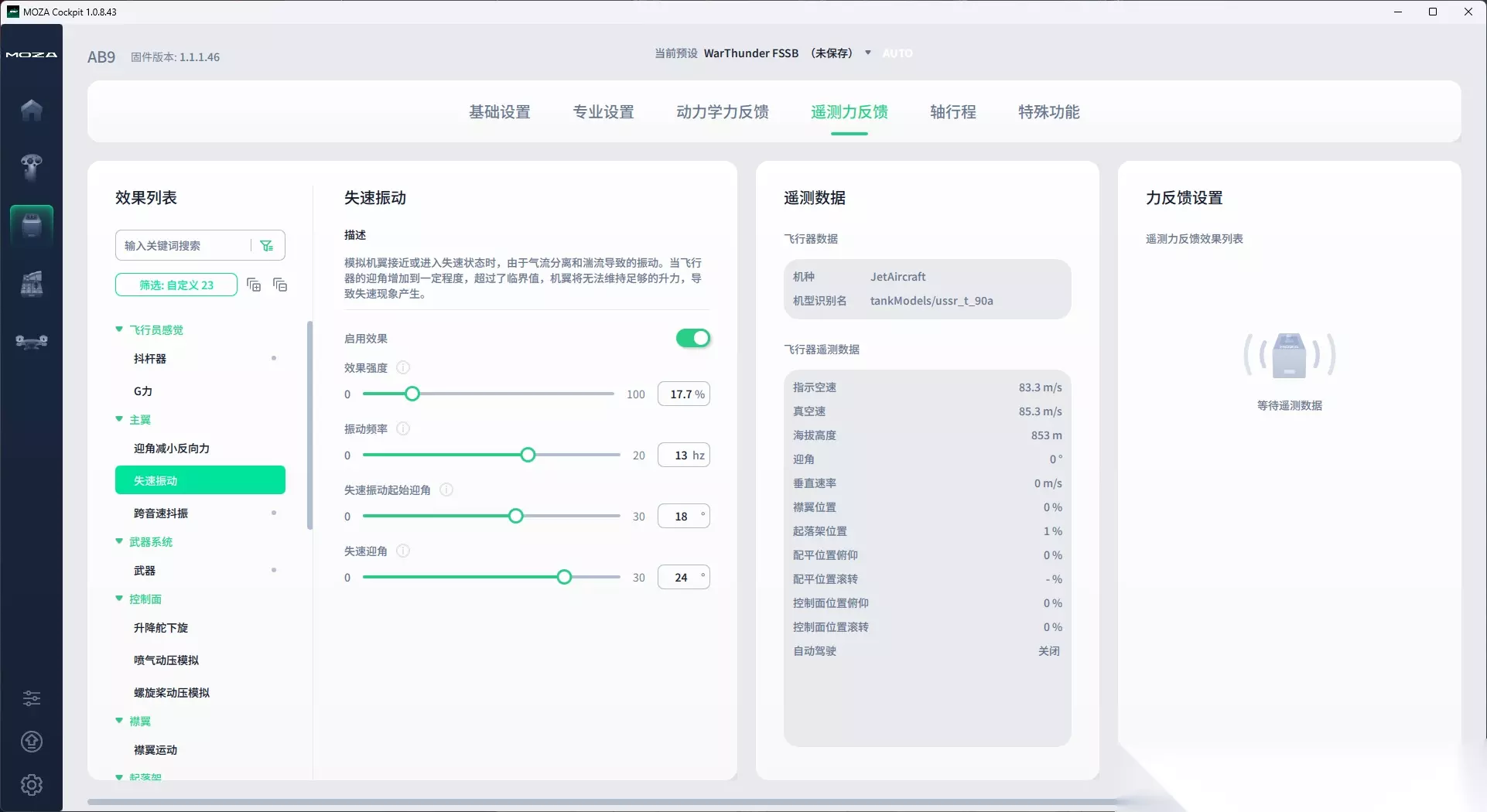Open the throttle device sidebar icon
1487x812 pixels.
coord(32,283)
